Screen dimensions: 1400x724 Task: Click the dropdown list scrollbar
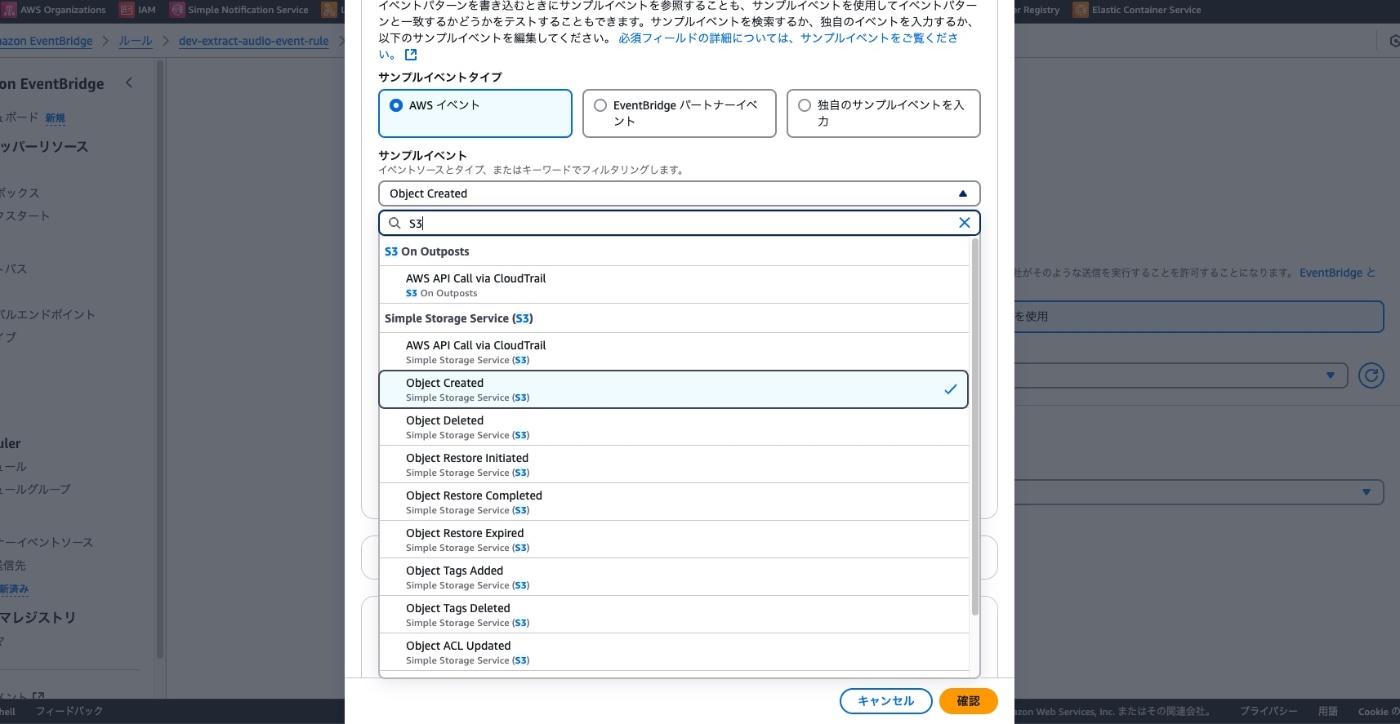point(975,427)
